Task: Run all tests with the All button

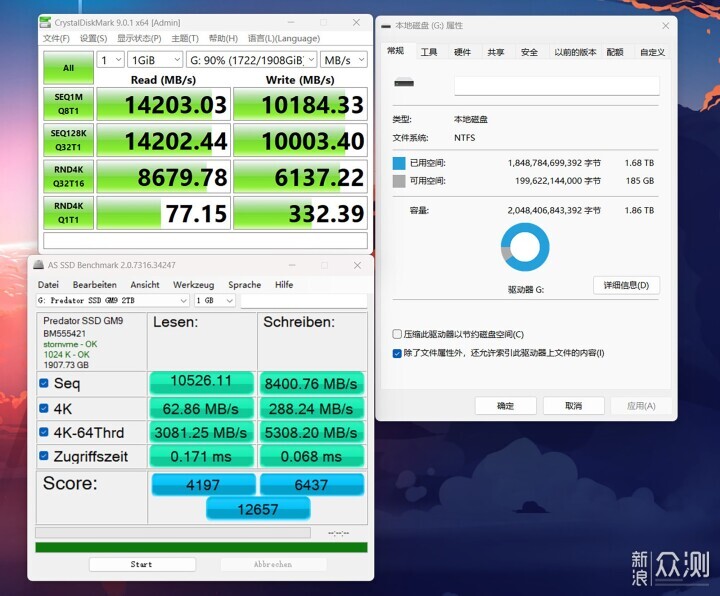Action: pos(68,67)
